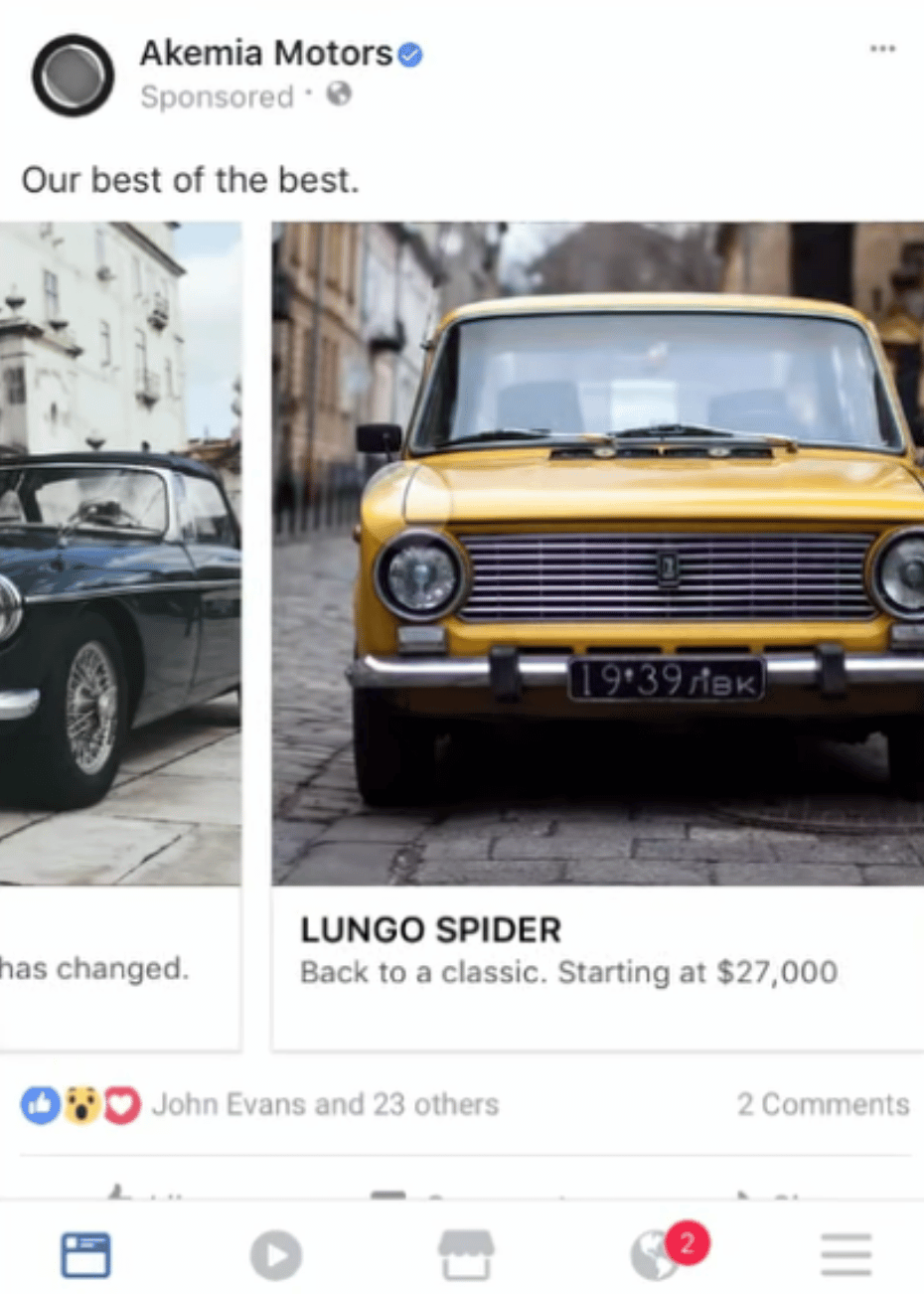
Task: Select the dark blue classic car image
Action: (x=120, y=553)
